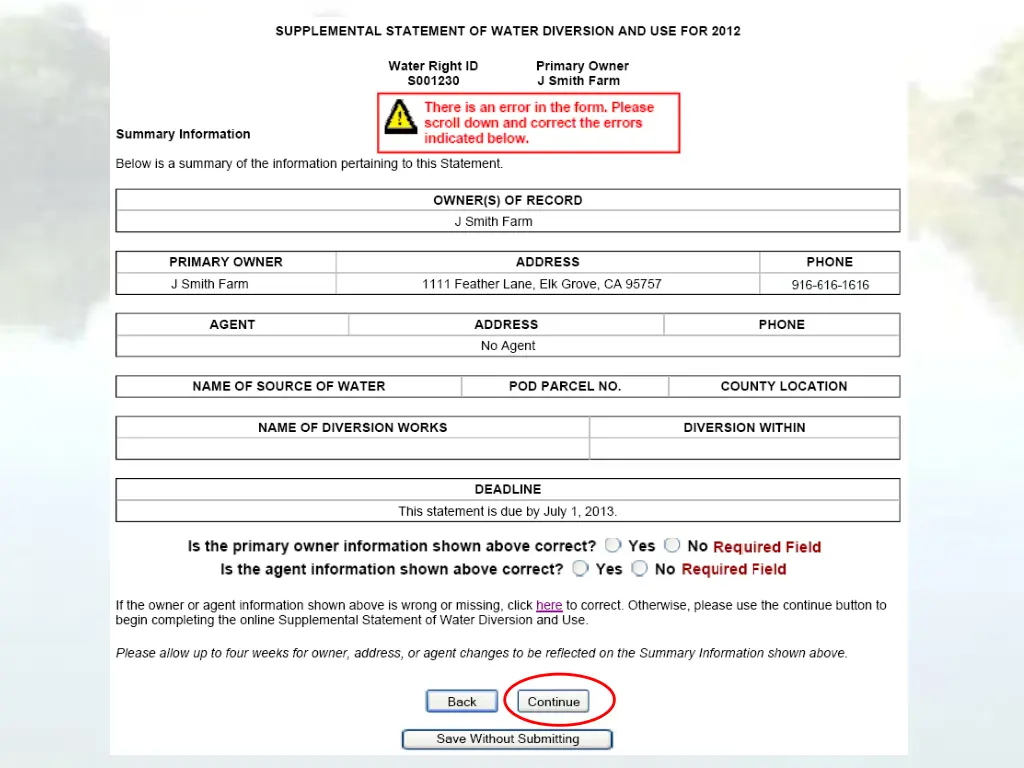
Task: Follow the 'here' link to correct information
Action: pyautogui.click(x=549, y=605)
